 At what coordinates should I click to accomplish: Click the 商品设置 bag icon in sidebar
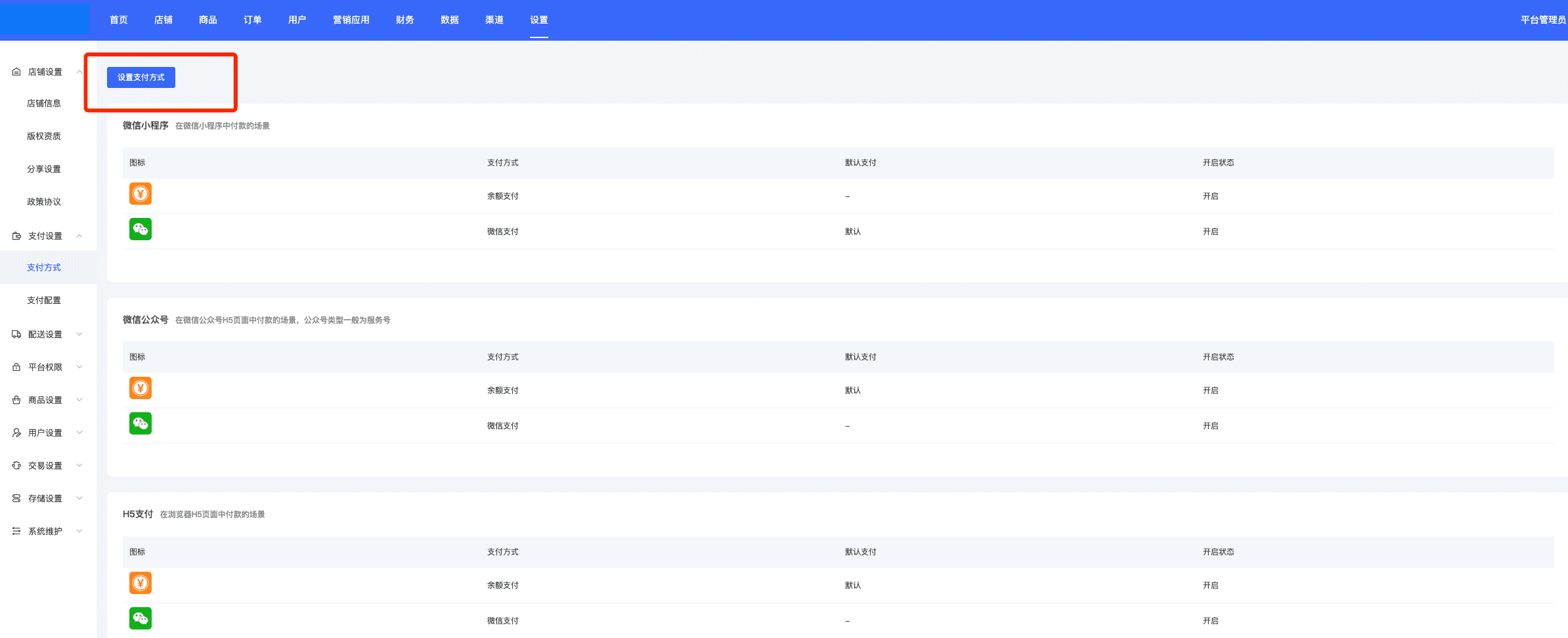coord(16,400)
